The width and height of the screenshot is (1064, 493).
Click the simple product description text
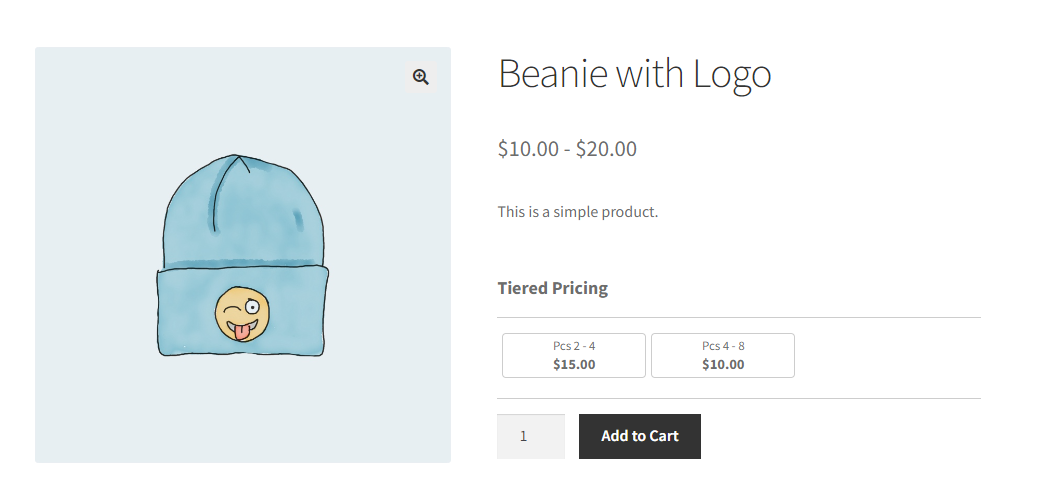point(577,212)
